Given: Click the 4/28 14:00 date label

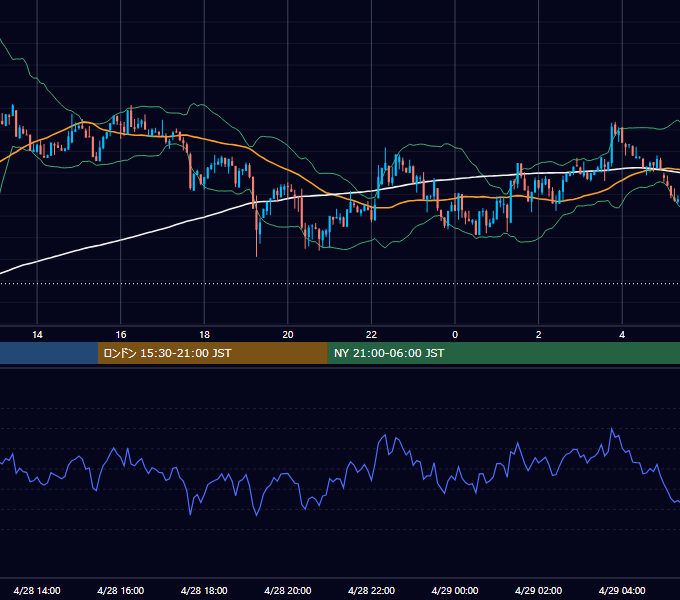Looking at the screenshot, I should coord(37,590).
